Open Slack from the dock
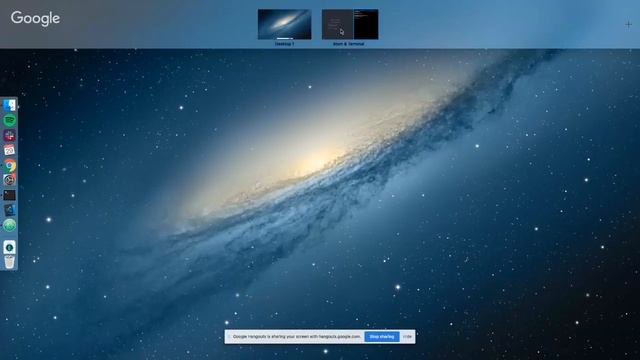The width and height of the screenshot is (640, 360). (x=9, y=135)
